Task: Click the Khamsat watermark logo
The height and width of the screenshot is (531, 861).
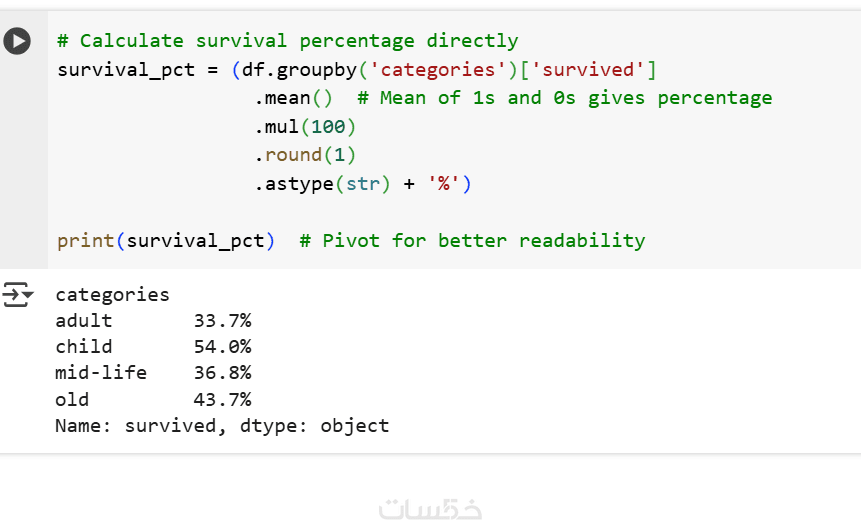Action: pos(430,508)
